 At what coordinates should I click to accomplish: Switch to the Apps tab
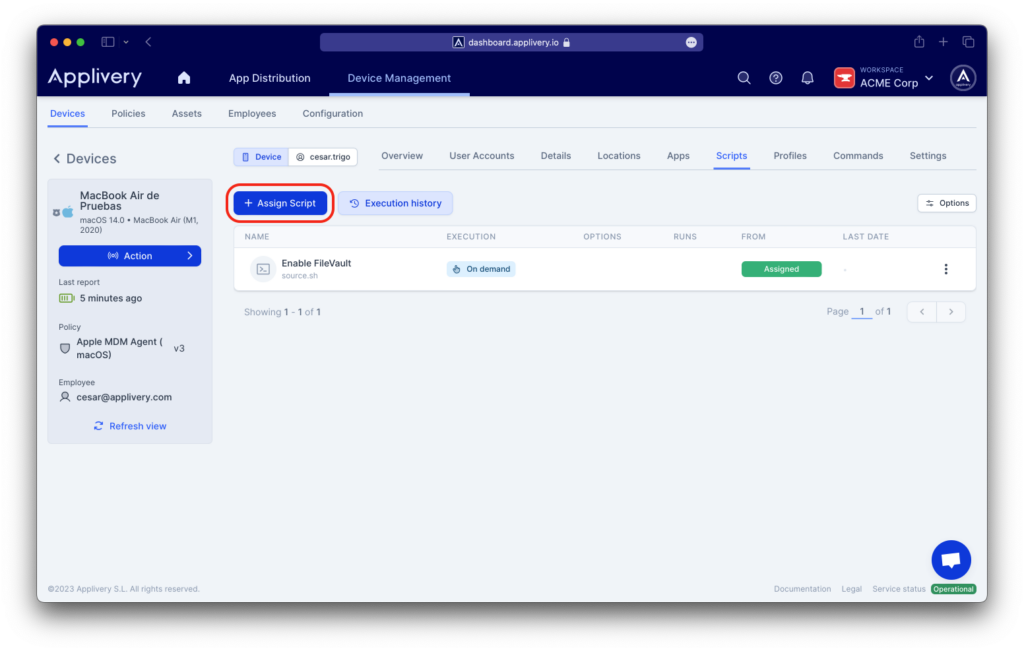point(678,156)
